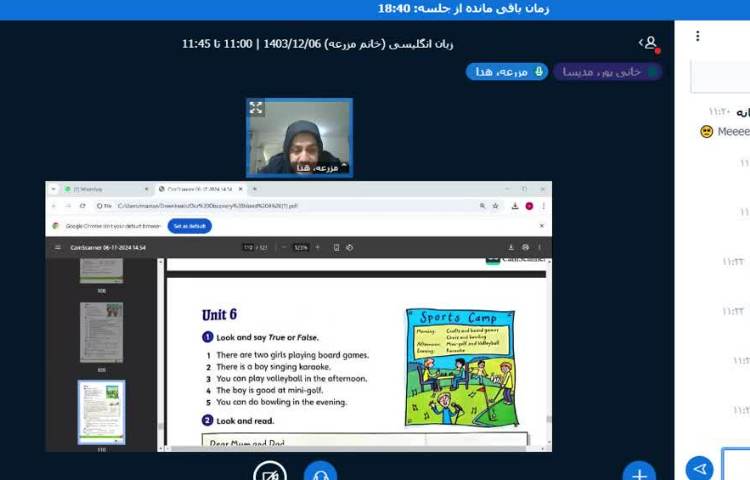
Task: Switch to the CamScanner PDF browser tab
Action: tap(200, 189)
